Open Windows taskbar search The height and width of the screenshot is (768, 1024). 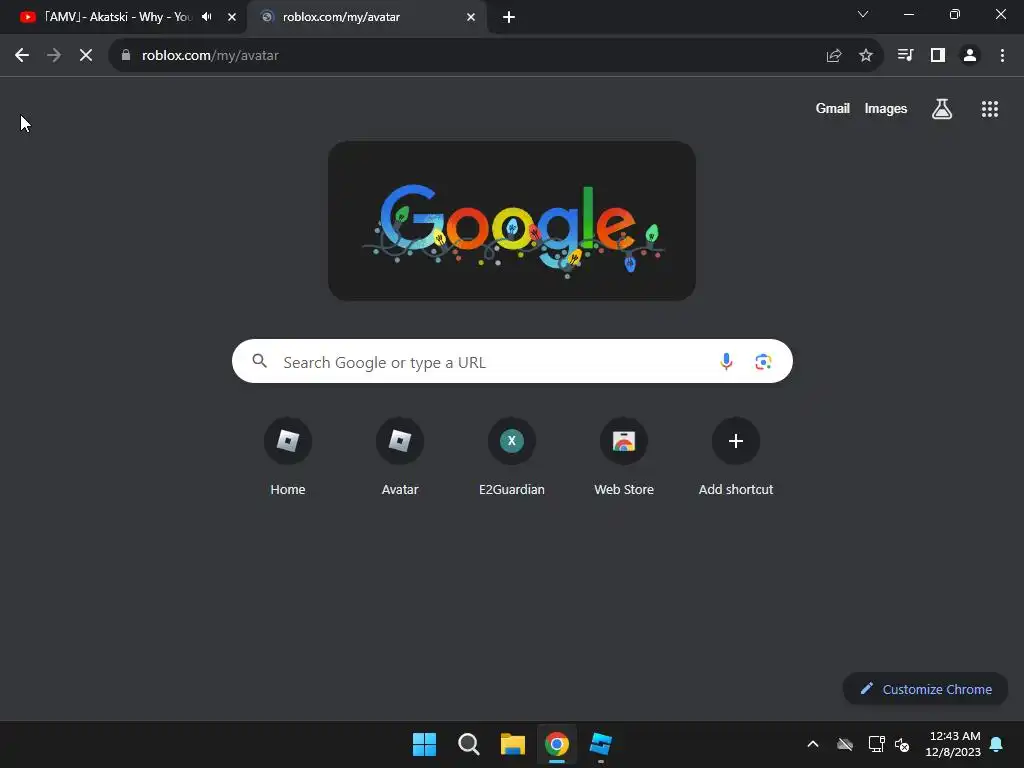468,744
